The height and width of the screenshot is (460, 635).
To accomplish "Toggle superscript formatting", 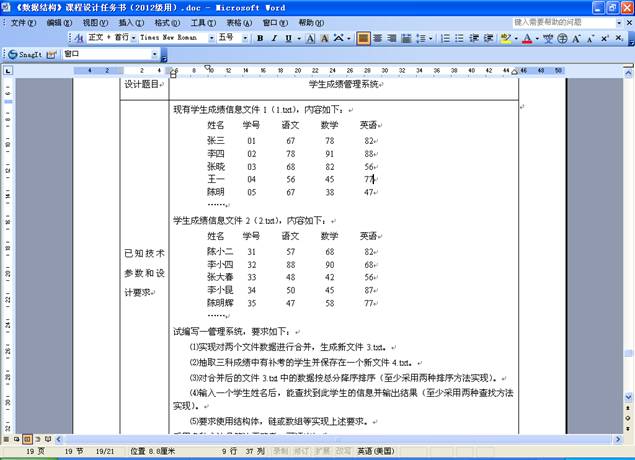I will (605, 38).
